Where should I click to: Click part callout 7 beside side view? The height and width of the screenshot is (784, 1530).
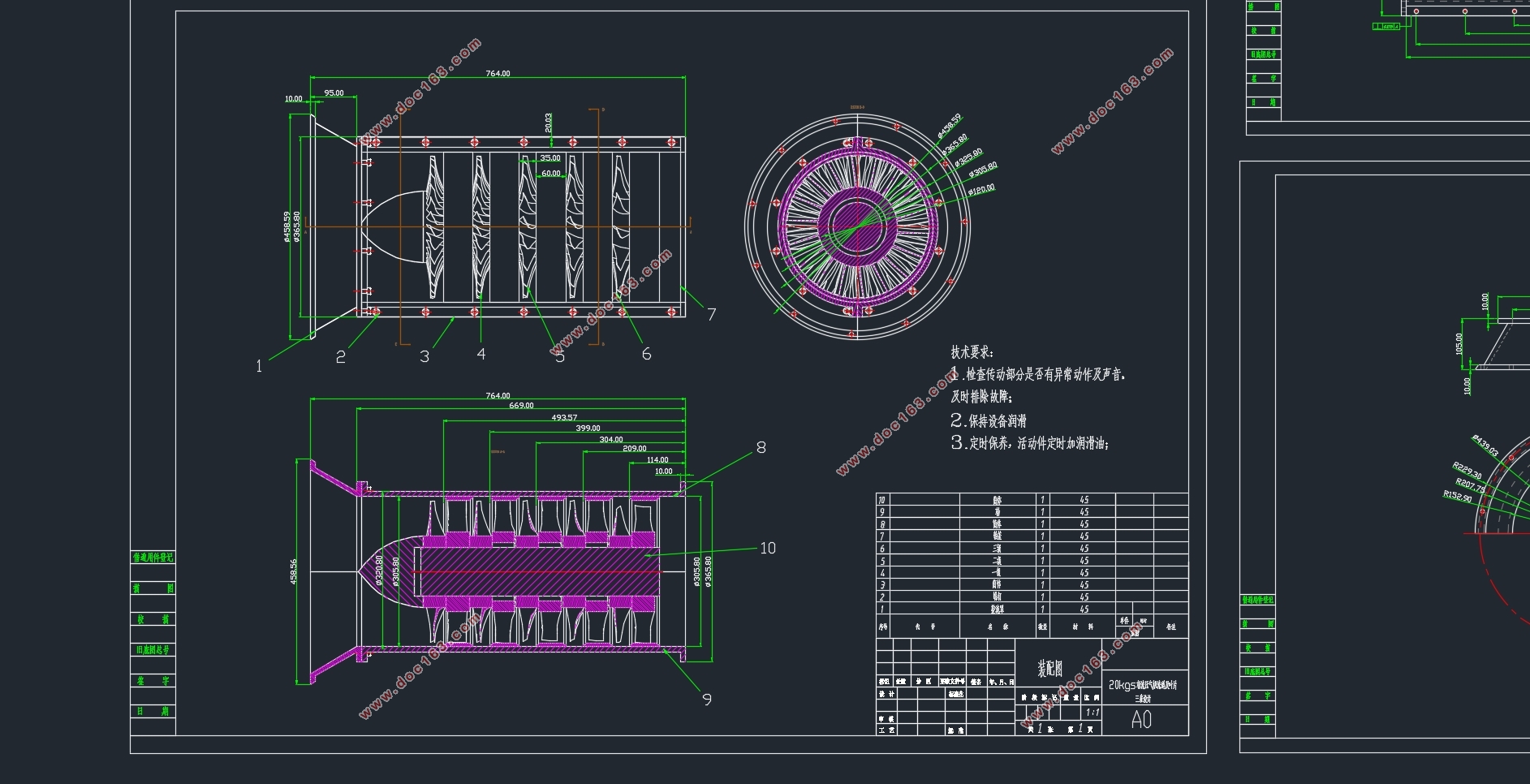pyautogui.click(x=711, y=314)
